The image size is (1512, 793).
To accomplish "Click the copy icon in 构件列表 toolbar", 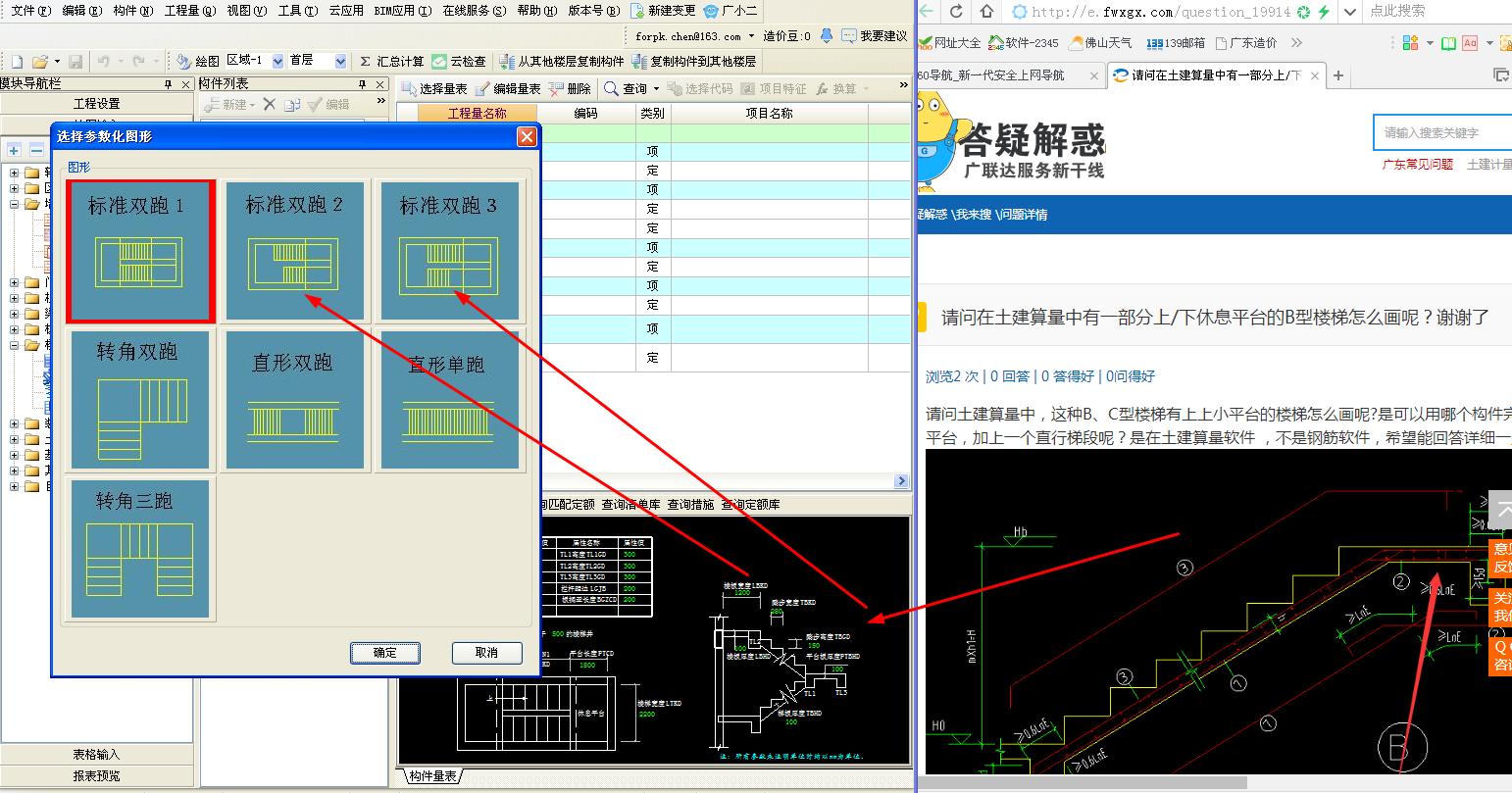I will 291,104.
